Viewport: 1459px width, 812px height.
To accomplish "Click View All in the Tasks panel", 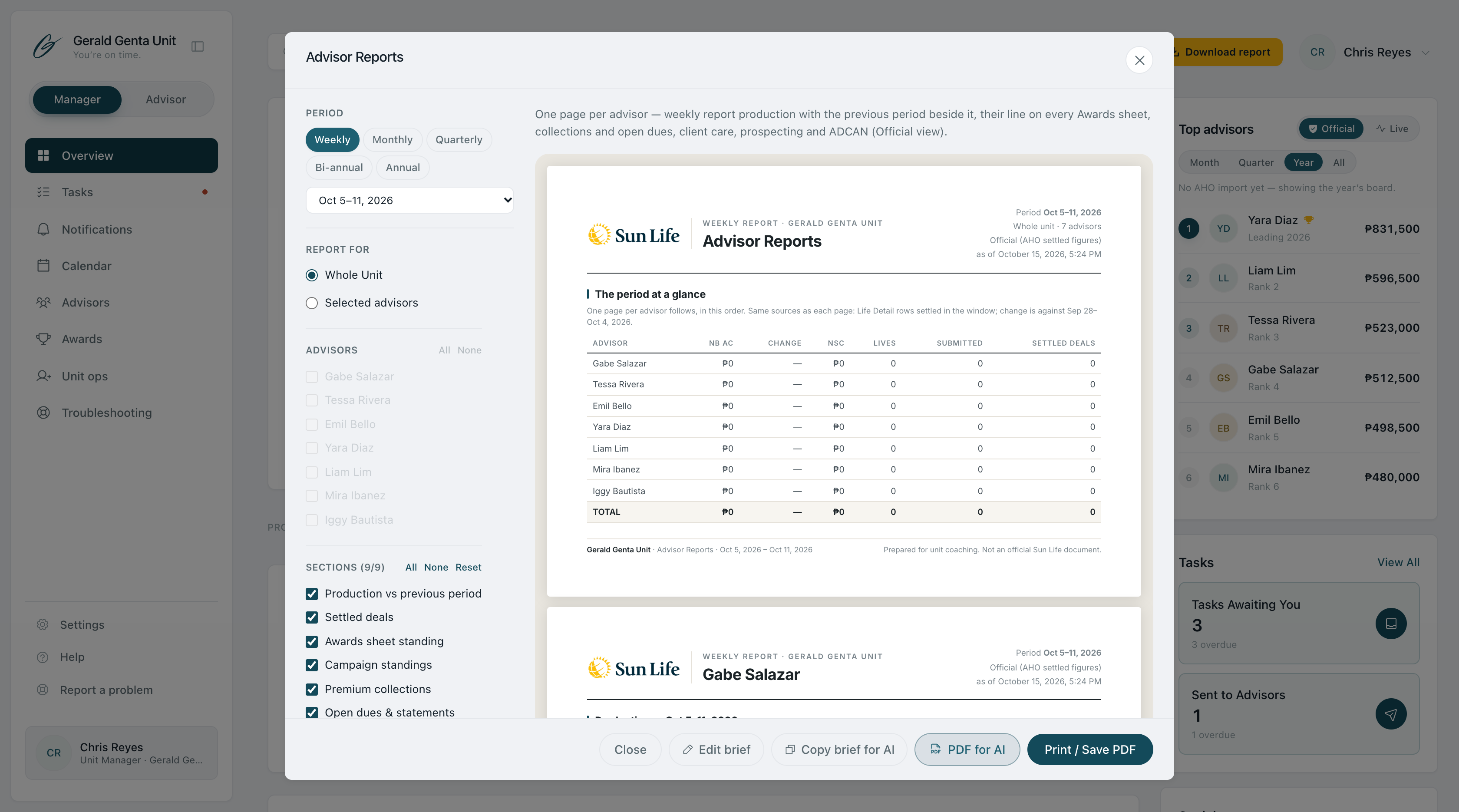I will 1398,562.
